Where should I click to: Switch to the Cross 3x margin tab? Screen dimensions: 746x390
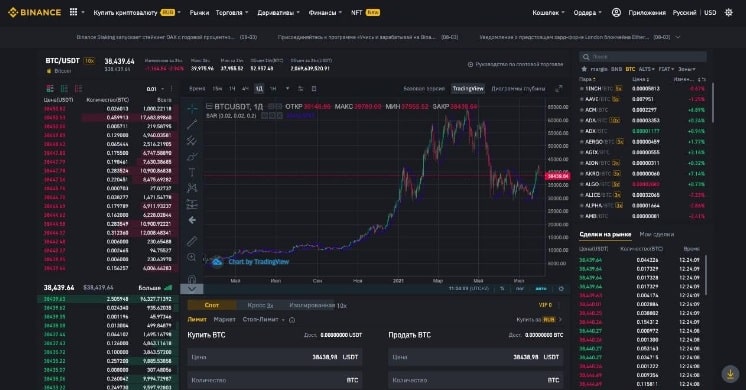tap(260, 305)
